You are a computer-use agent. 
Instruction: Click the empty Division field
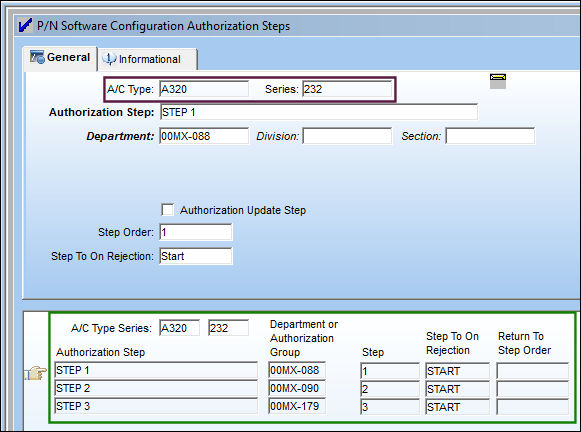tap(347, 136)
